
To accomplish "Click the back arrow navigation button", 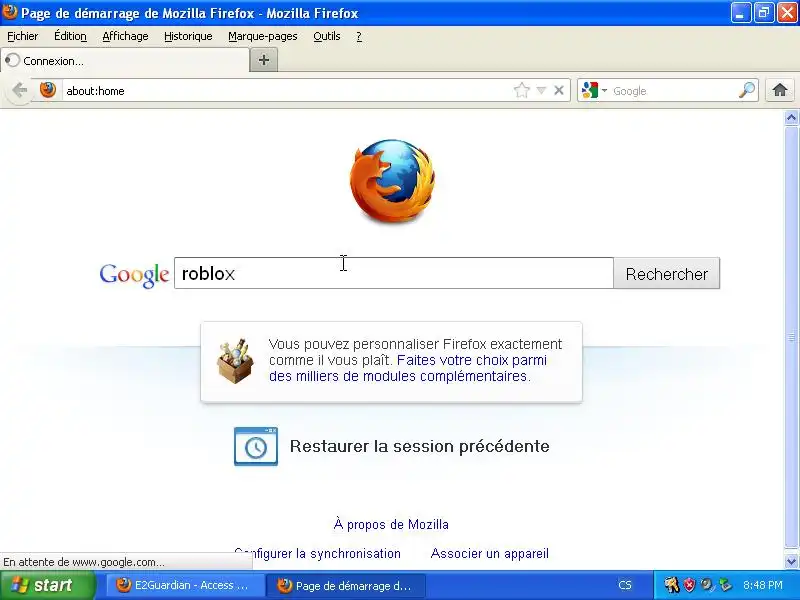I will point(19,91).
